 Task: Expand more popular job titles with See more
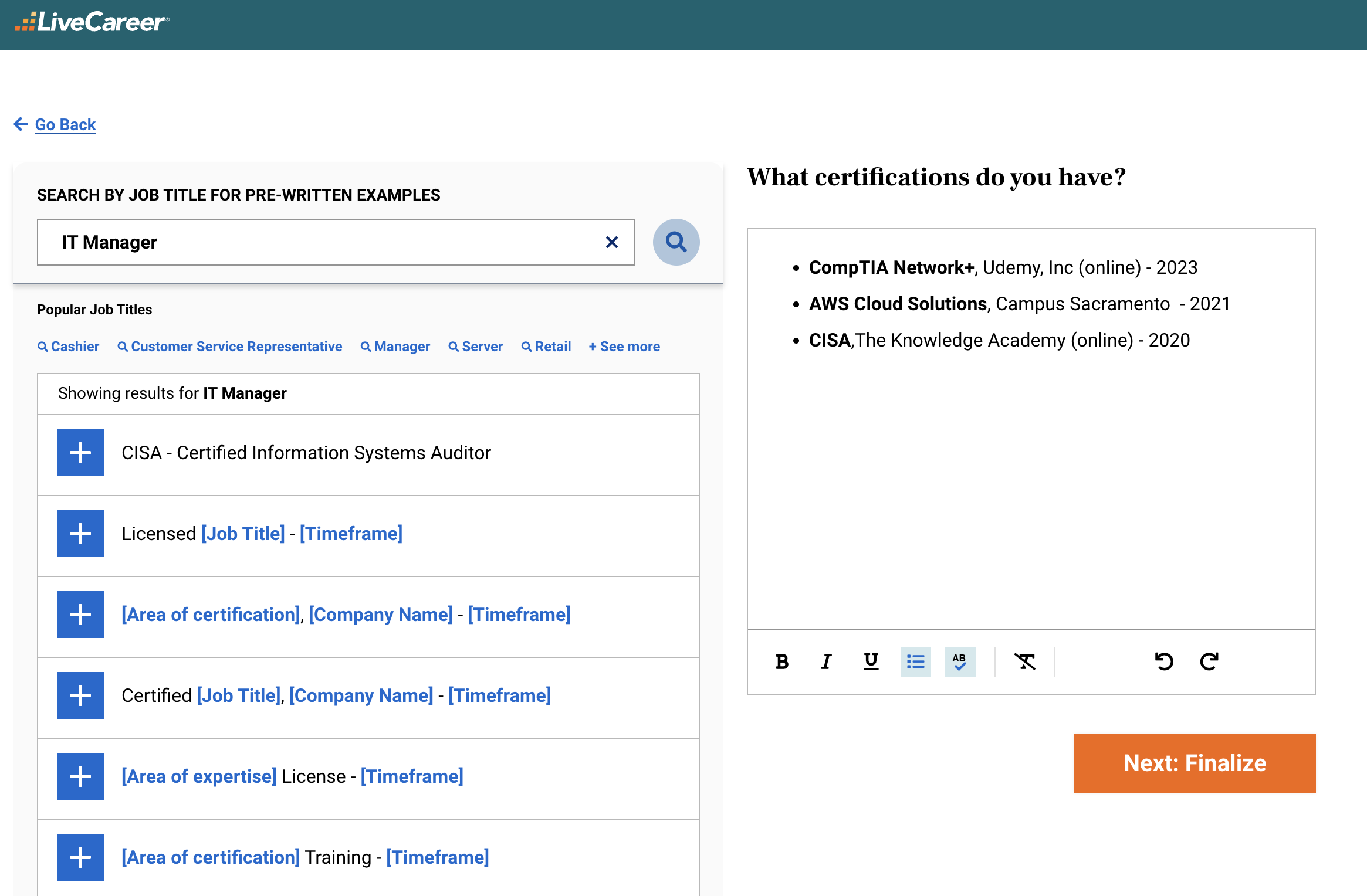[624, 346]
